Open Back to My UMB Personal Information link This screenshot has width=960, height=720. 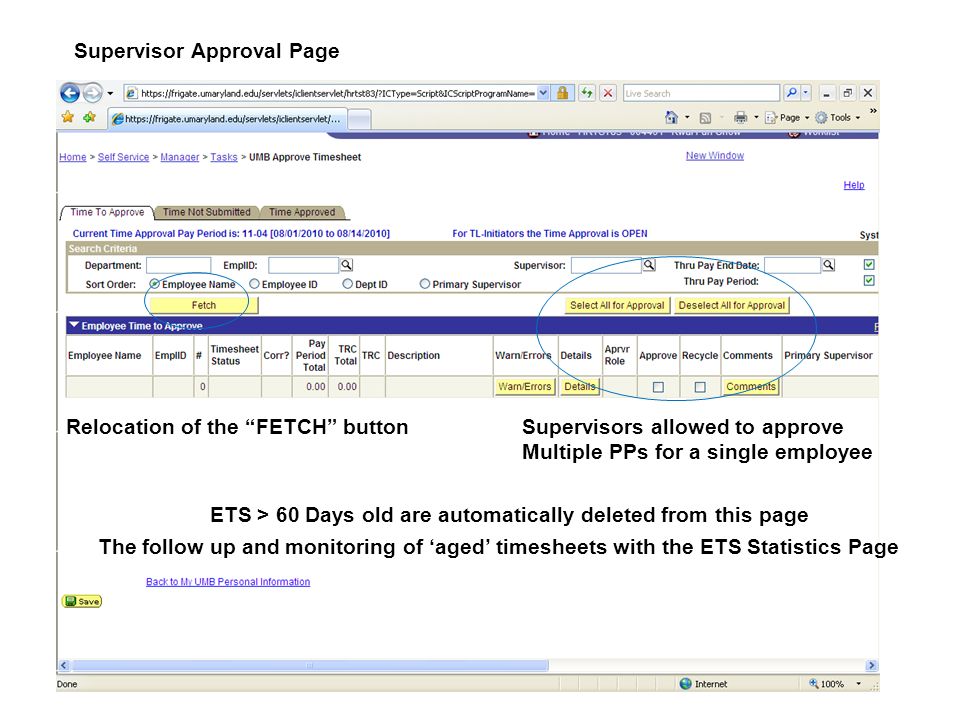click(x=228, y=582)
